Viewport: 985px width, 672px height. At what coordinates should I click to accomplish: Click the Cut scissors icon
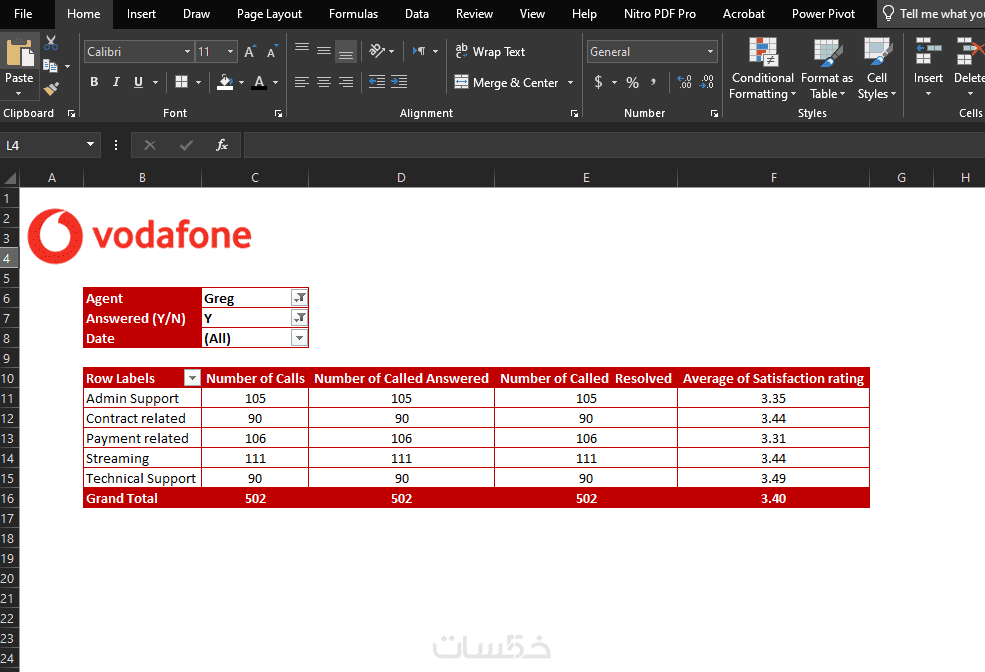click(51, 43)
